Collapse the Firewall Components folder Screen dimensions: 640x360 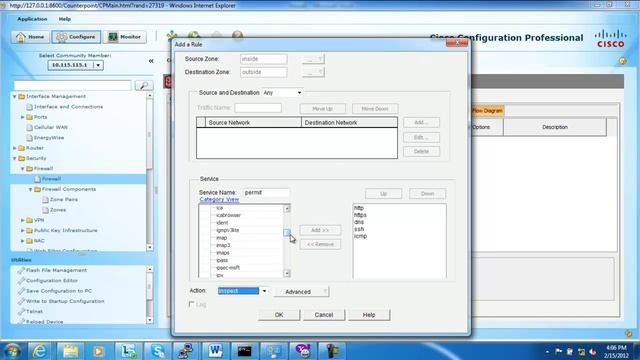30,189
